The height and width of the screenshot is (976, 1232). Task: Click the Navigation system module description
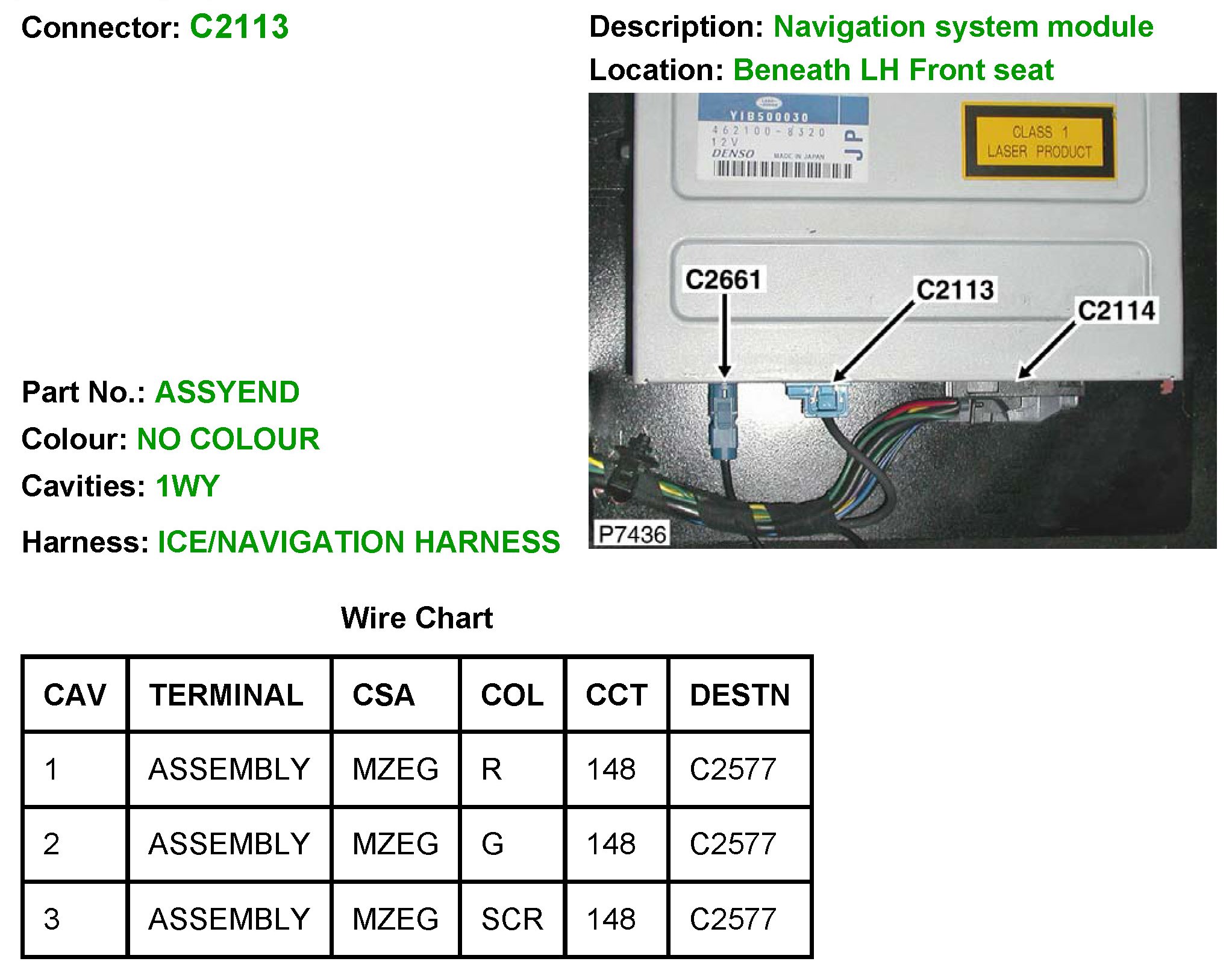[963, 27]
